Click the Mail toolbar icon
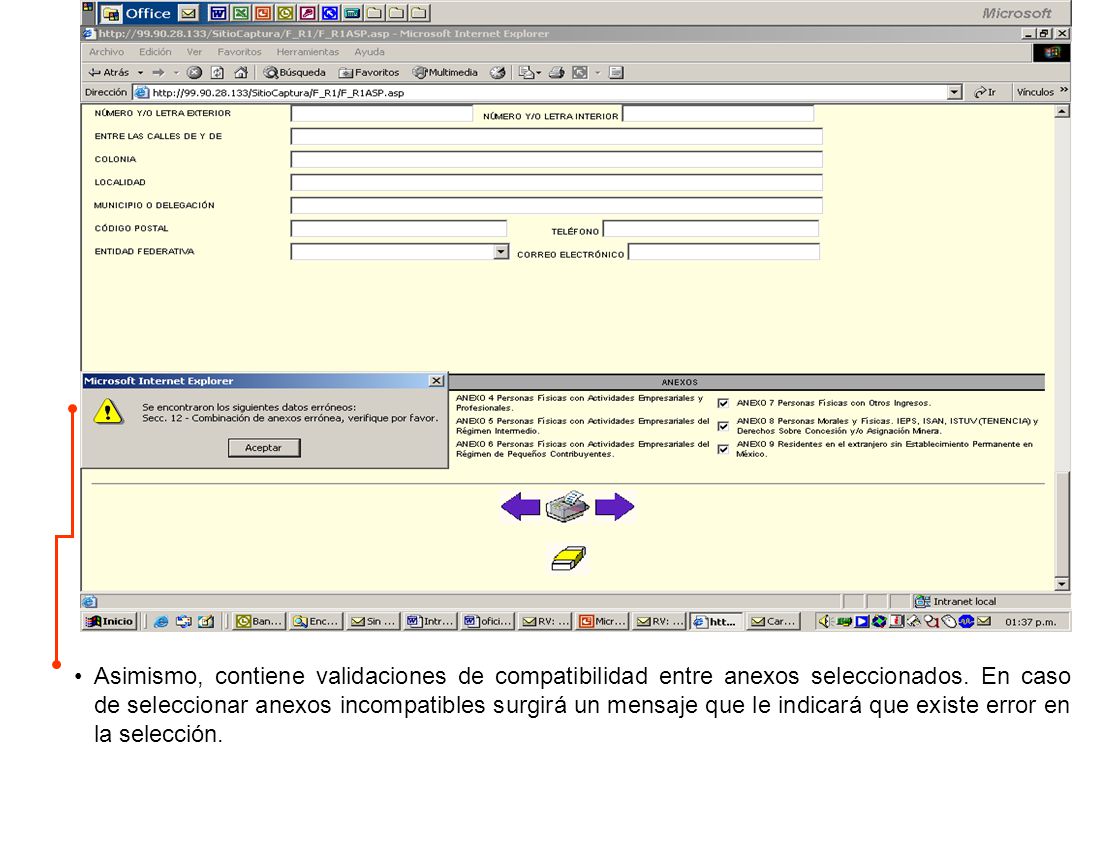 click(527, 73)
